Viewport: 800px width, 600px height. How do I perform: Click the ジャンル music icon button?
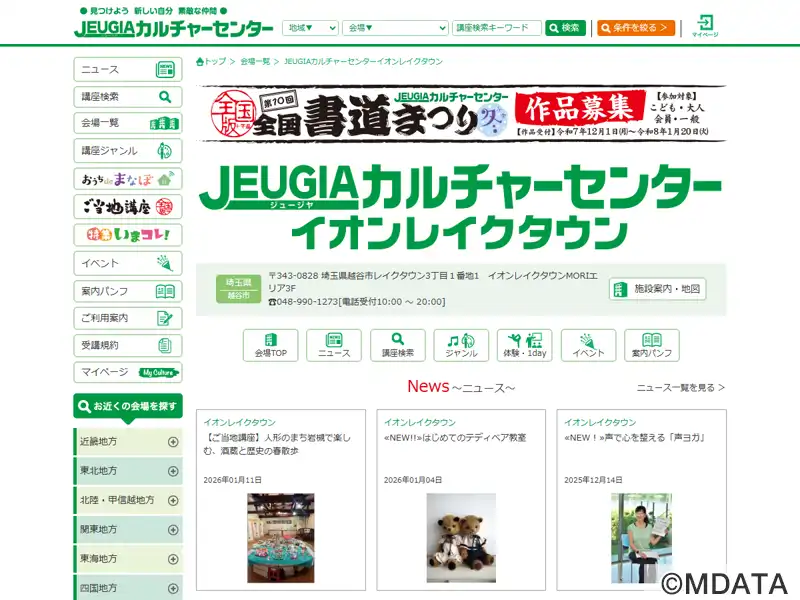pyautogui.click(x=461, y=345)
